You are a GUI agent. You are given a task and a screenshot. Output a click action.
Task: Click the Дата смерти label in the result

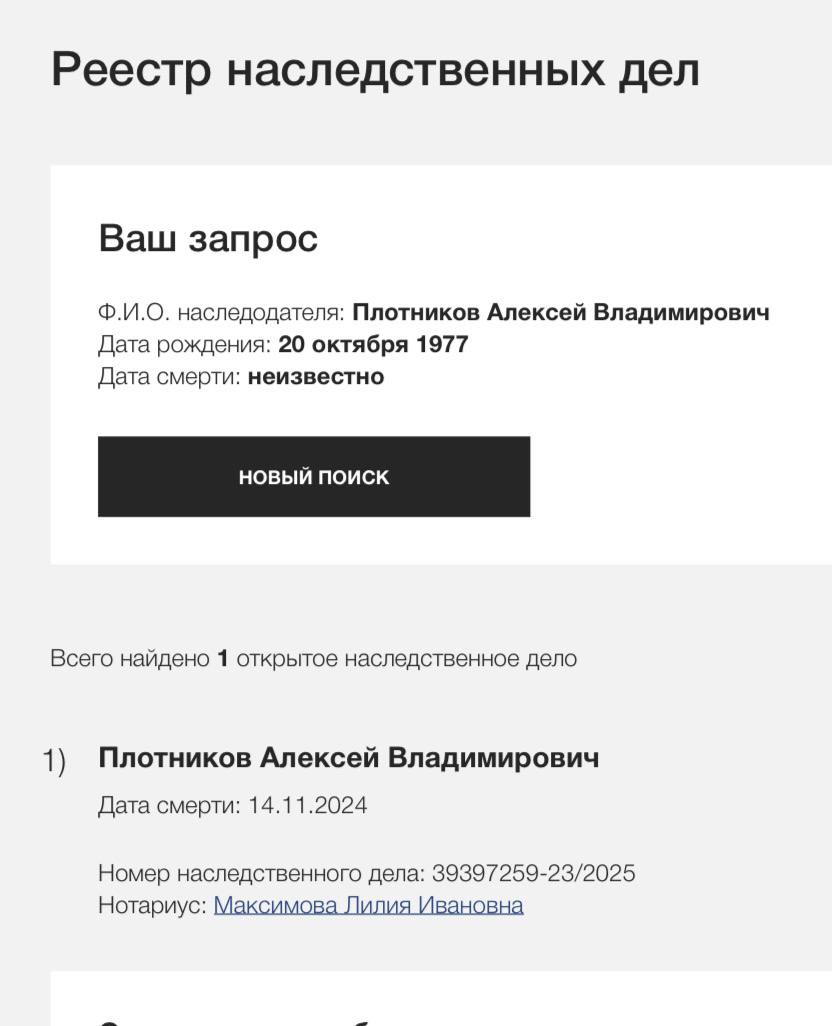pos(169,806)
